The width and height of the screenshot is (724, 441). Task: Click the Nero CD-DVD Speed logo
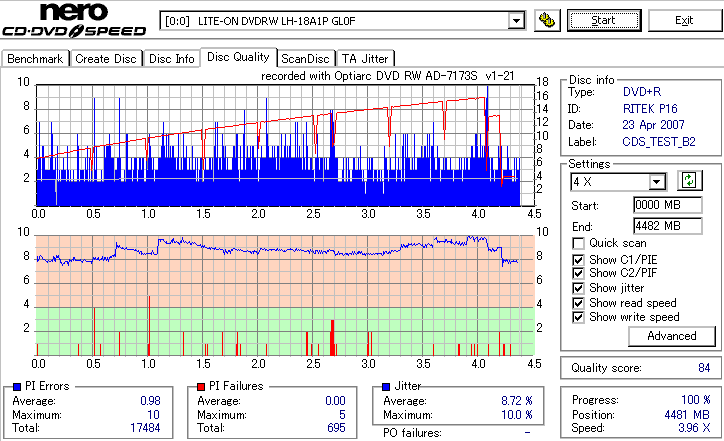(x=74, y=20)
